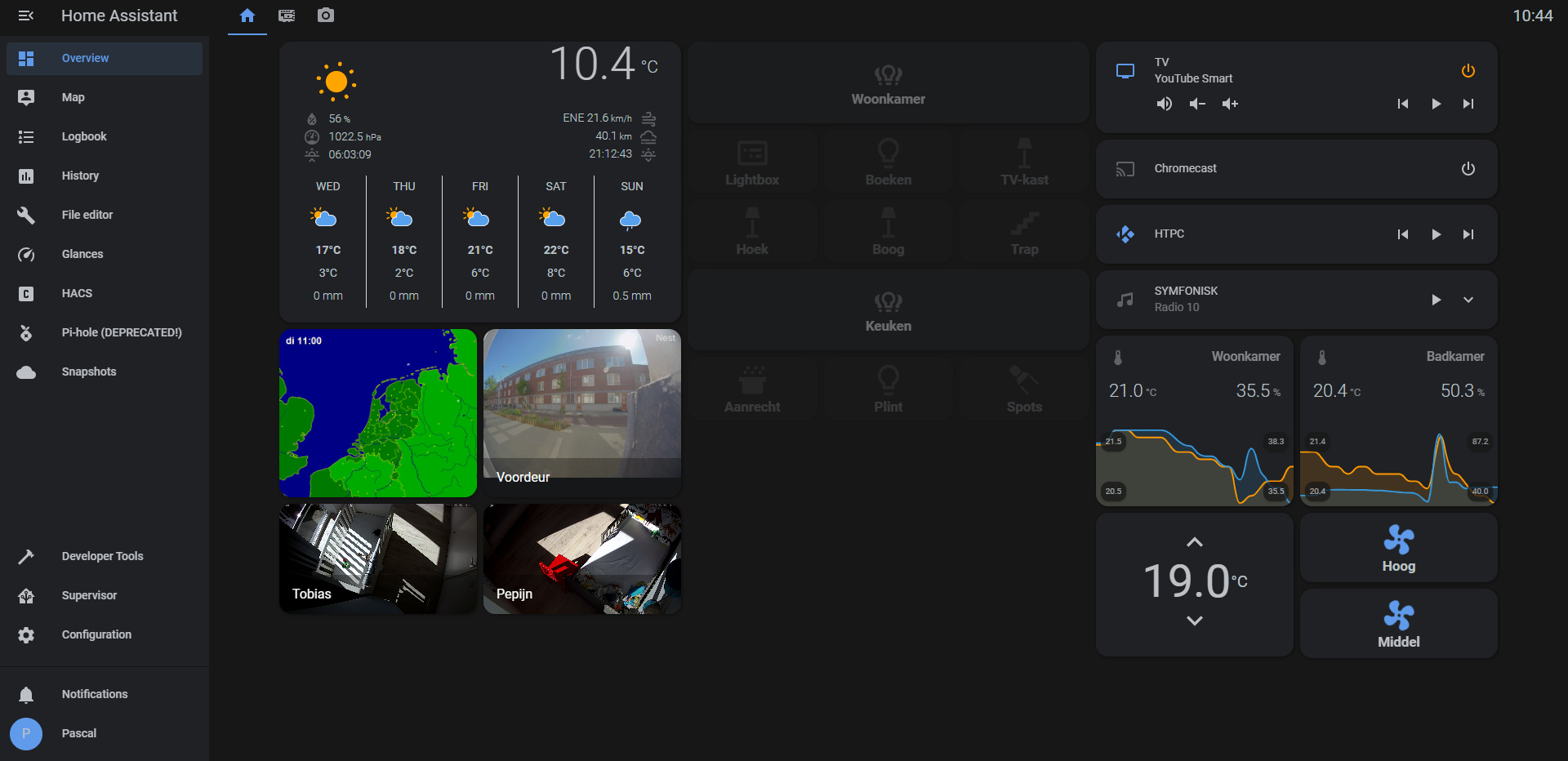Increase thermostat temperature with up chevron
The width and height of the screenshot is (1568, 761).
(1195, 542)
